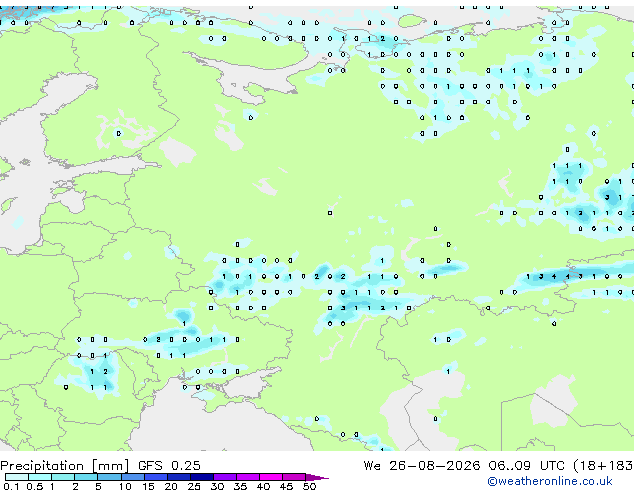Click the legend scale label "10"
Viewport: 634px width, 490px height.
click(x=125, y=486)
